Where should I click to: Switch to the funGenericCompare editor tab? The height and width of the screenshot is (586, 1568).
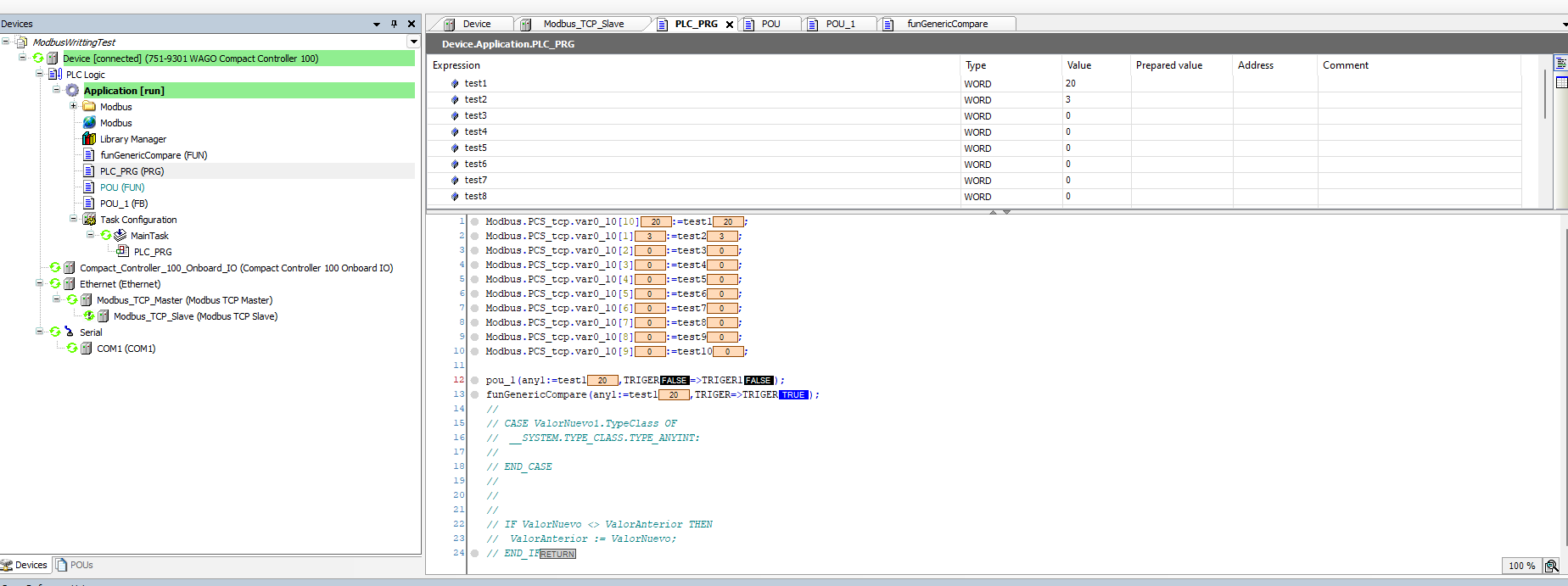pyautogui.click(x=947, y=24)
